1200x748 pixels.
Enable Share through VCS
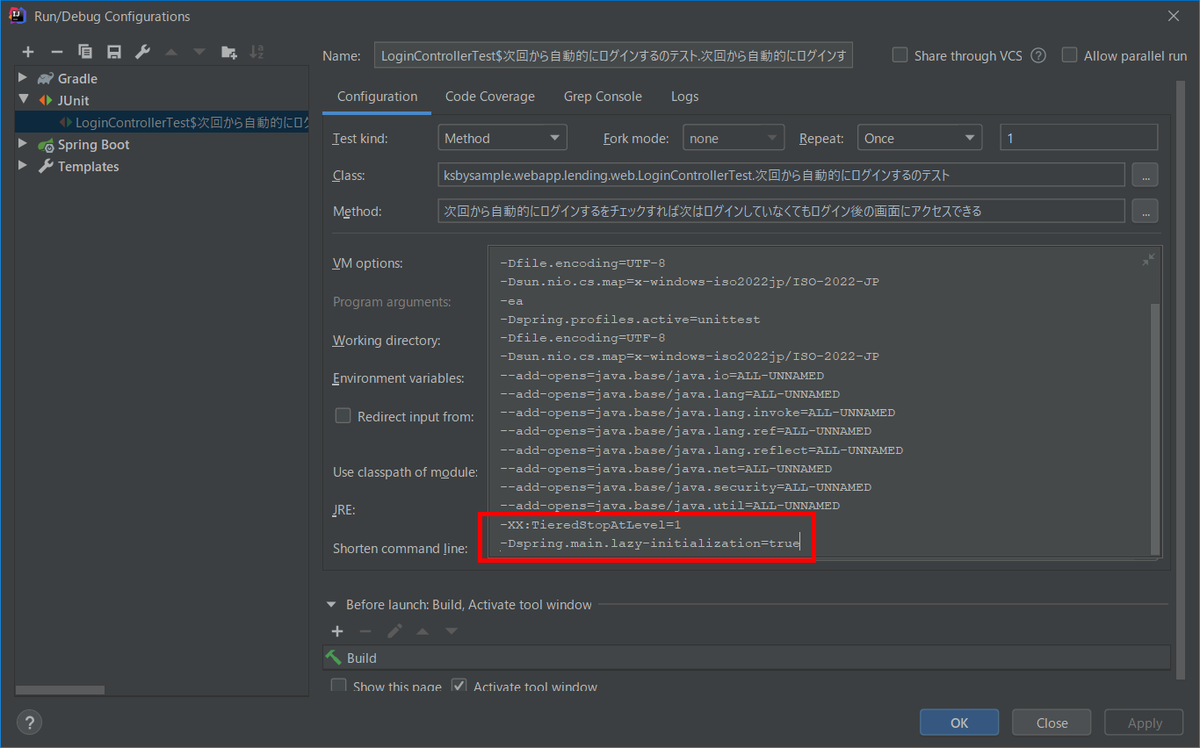pos(899,55)
